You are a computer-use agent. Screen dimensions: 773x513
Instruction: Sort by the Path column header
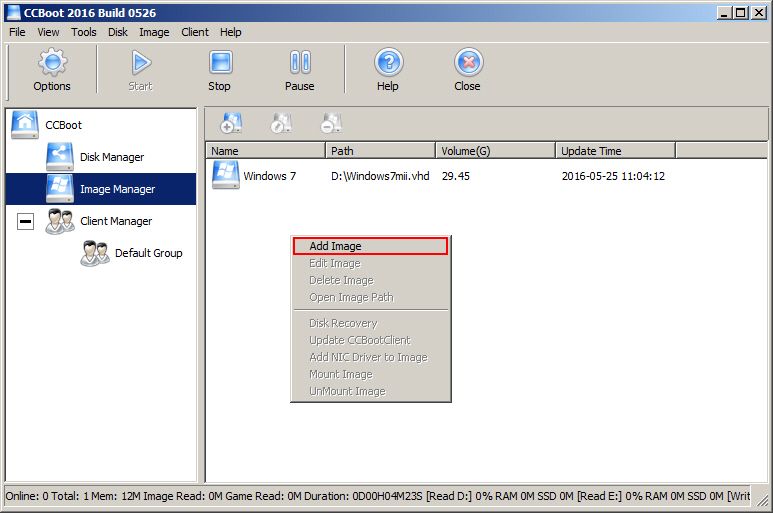[381, 151]
